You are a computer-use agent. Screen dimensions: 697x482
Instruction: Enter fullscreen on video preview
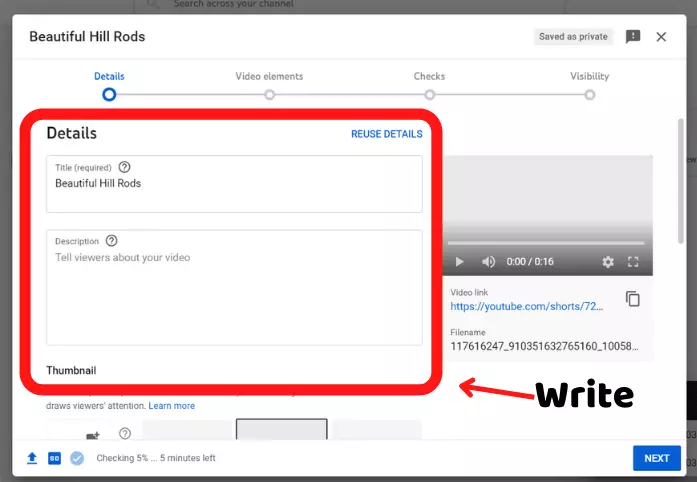click(x=633, y=262)
